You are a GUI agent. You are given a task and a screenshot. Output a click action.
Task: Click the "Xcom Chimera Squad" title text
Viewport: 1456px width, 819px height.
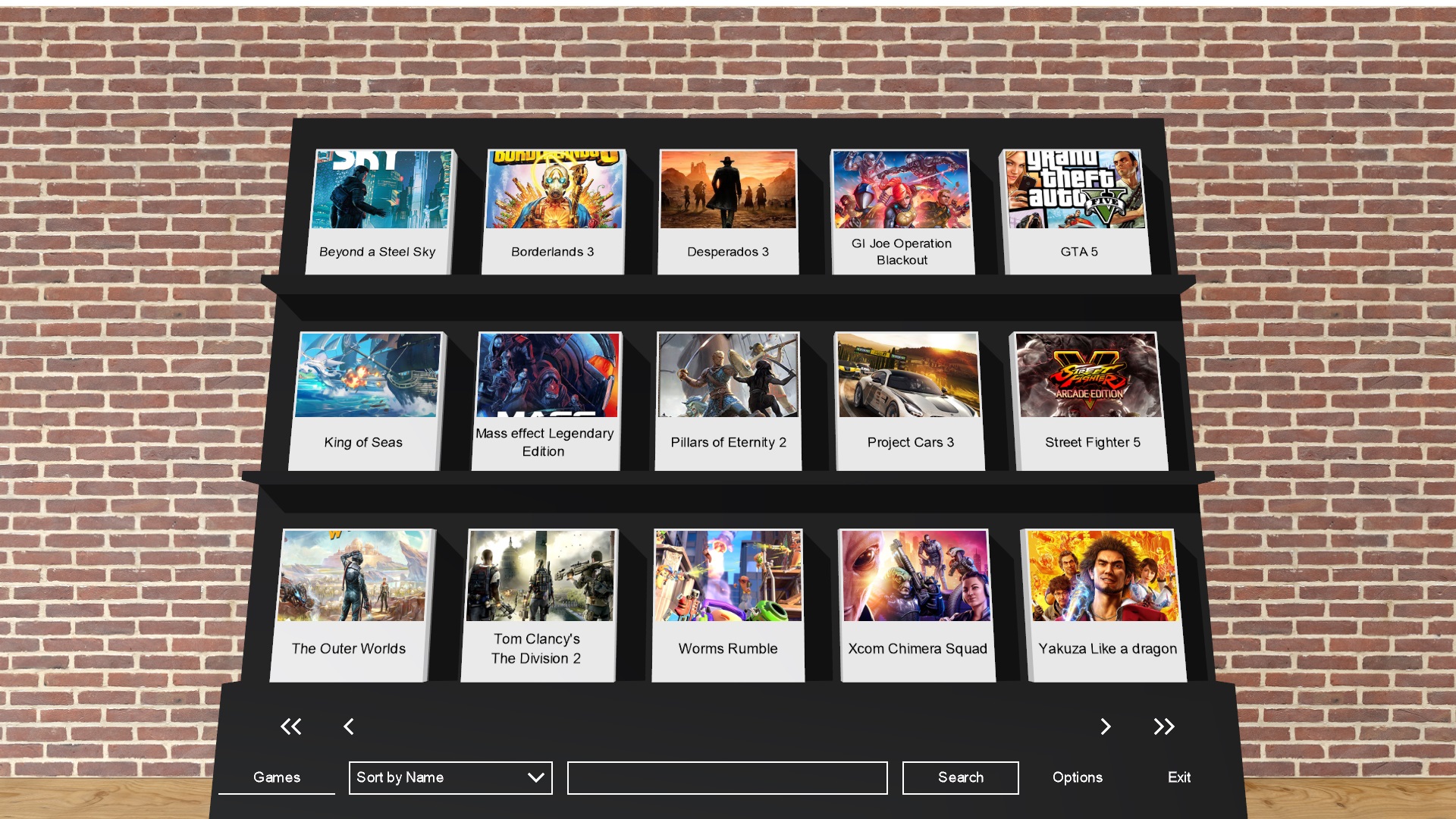pyautogui.click(x=918, y=649)
